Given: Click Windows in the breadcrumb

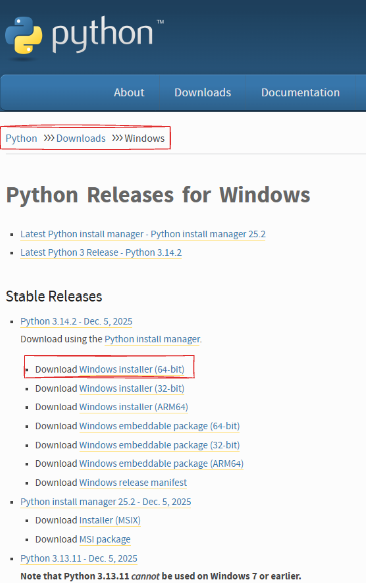Looking at the screenshot, I should coord(144,138).
